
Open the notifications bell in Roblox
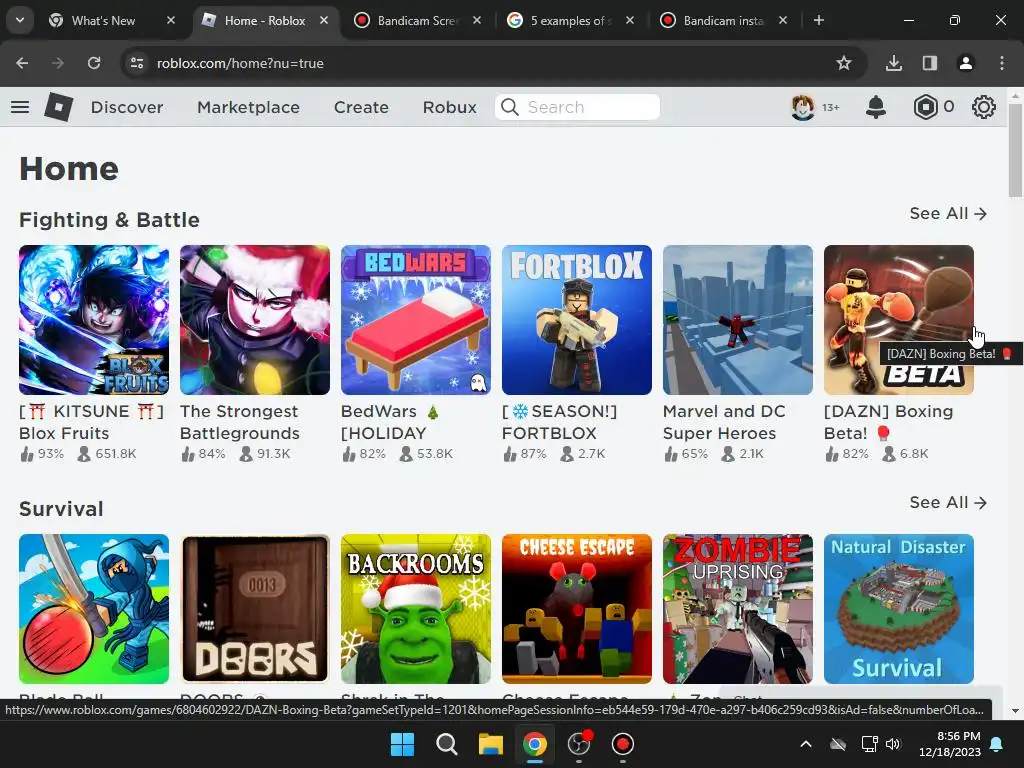(x=876, y=107)
